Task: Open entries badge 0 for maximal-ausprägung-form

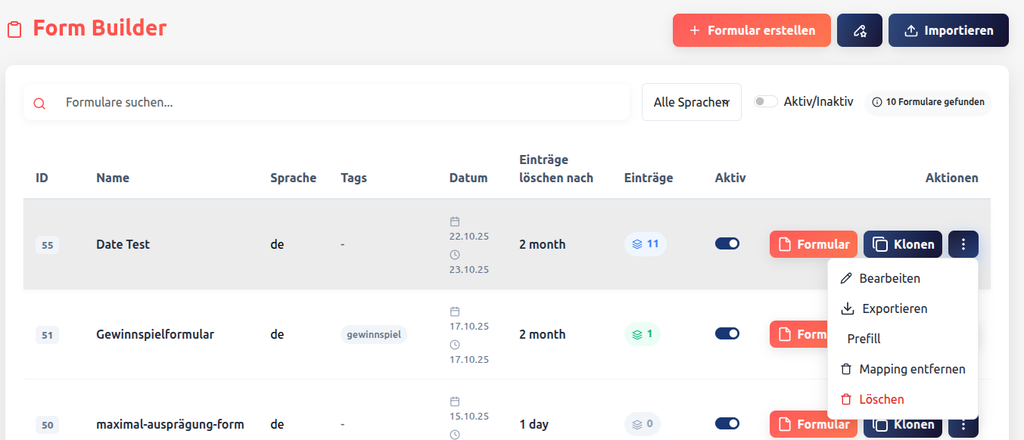Action: [642, 424]
